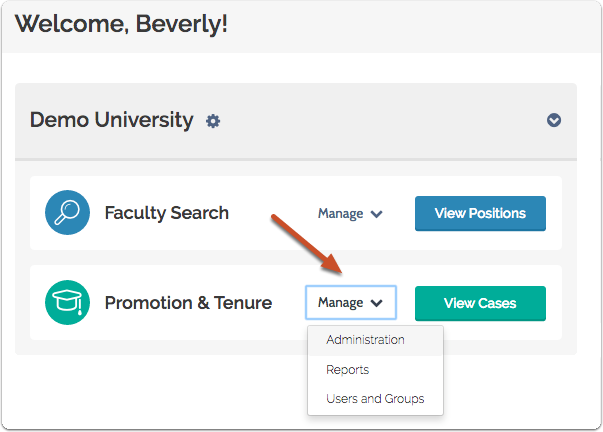The width and height of the screenshot is (603, 432).
Task: Click empty space in Demo University header bar
Action: click(x=380, y=121)
